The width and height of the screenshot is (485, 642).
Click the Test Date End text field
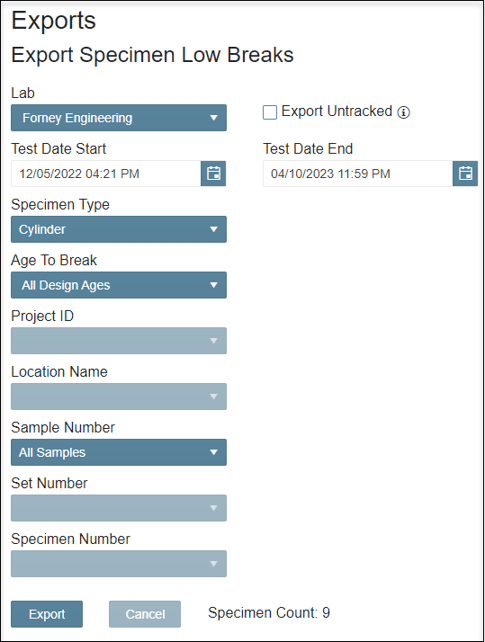click(x=358, y=174)
